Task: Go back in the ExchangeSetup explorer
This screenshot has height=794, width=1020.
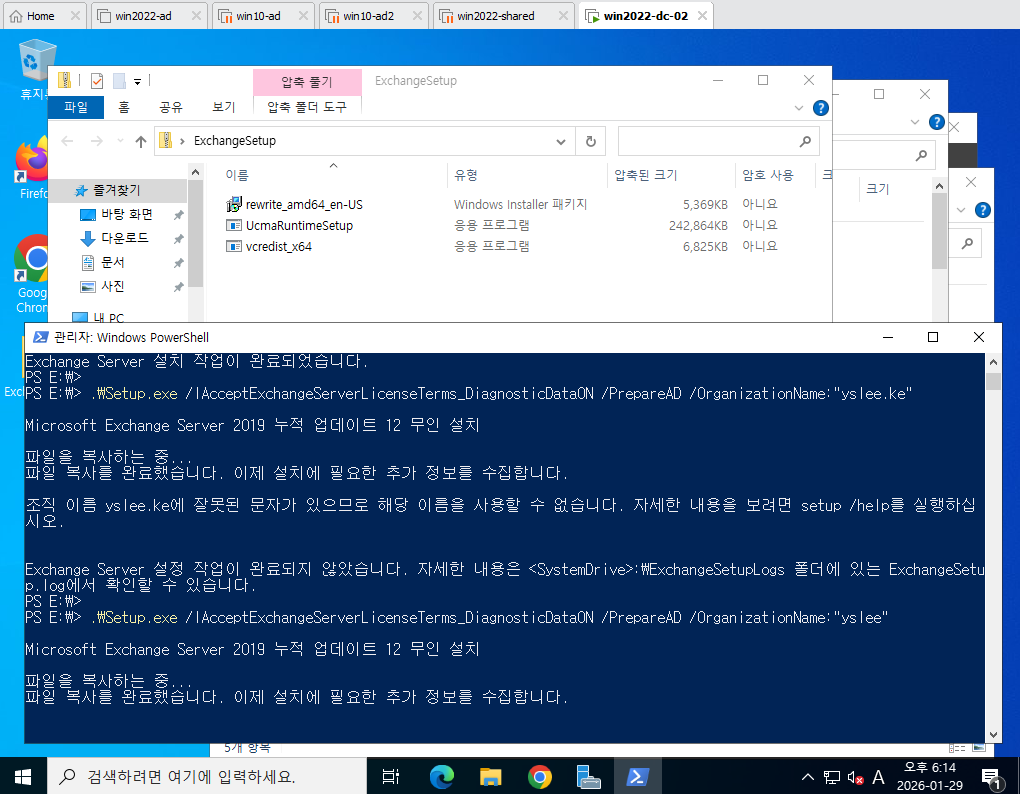Action: [67, 141]
